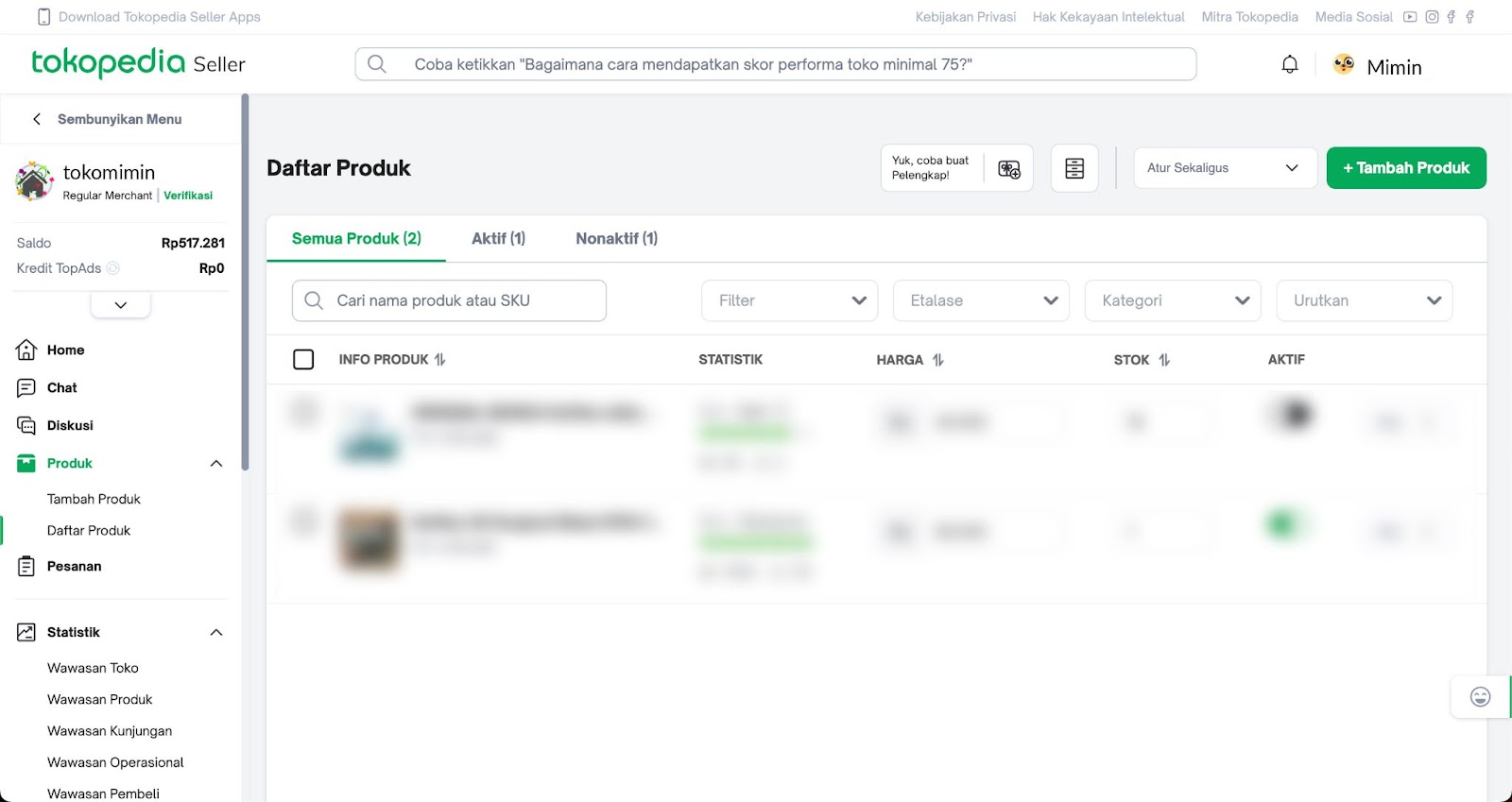Screen dimensions: 1512x802
Task: Open the Filter dropdown
Action: click(790, 300)
